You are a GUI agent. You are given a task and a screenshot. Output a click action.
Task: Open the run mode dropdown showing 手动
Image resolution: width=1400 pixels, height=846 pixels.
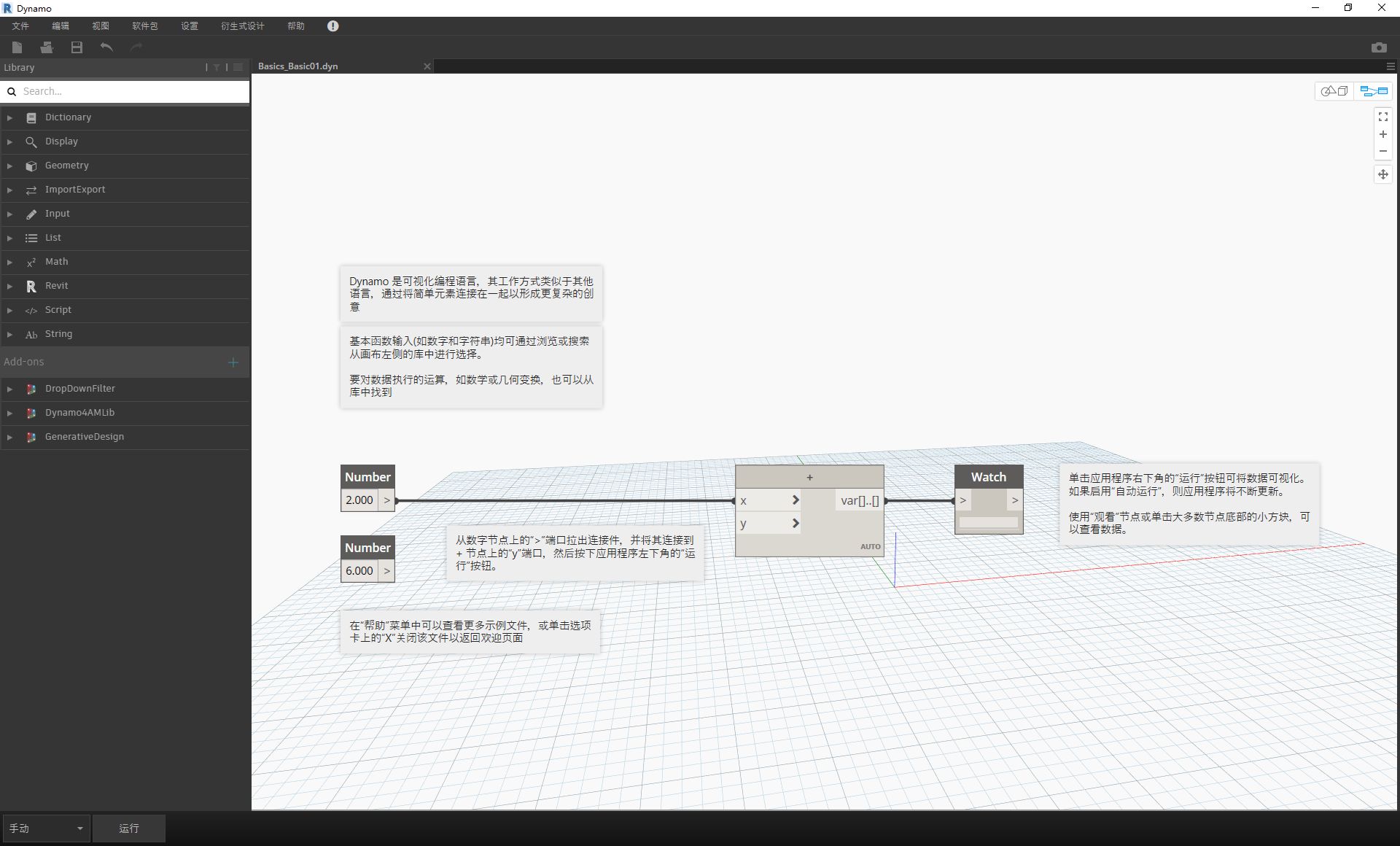point(46,828)
